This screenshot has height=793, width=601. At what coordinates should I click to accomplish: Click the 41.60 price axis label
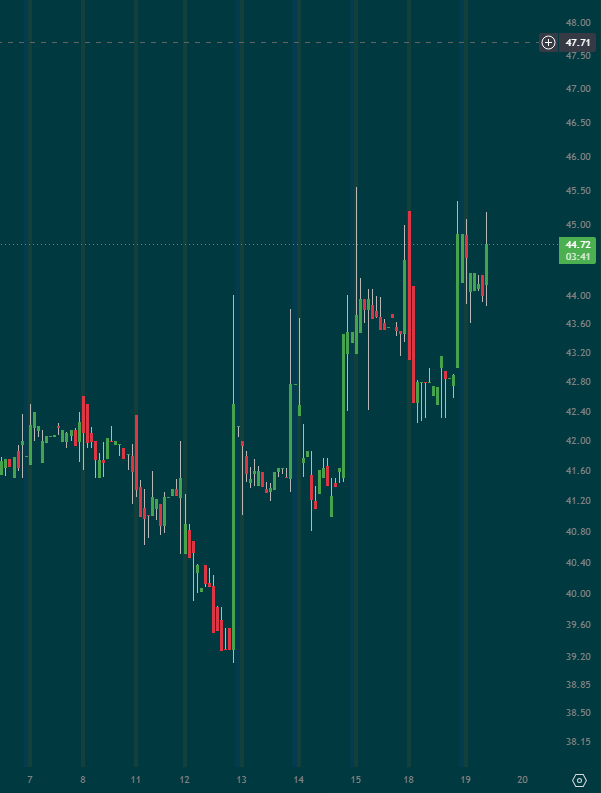[x=578, y=471]
